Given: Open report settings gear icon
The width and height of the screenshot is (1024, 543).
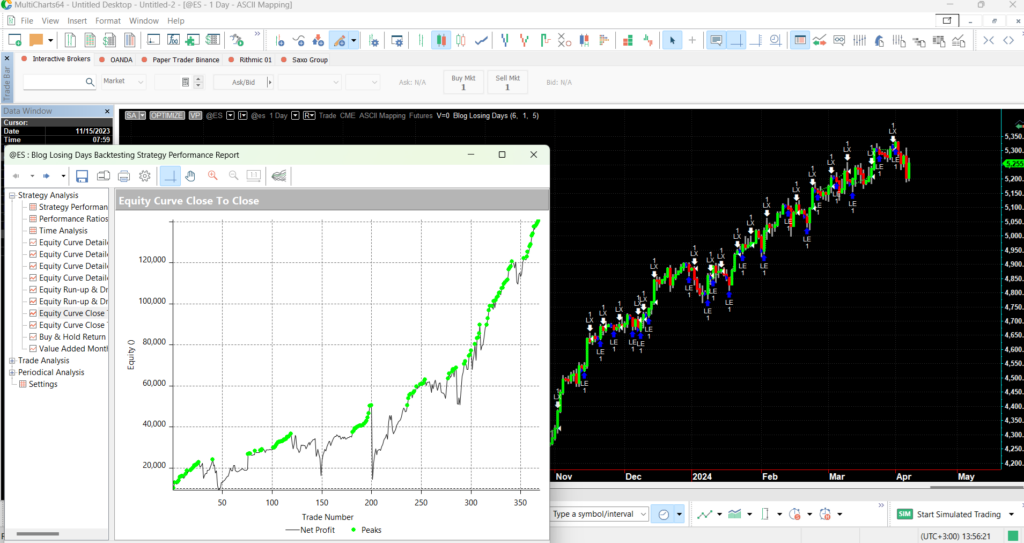Looking at the screenshot, I should (x=145, y=176).
